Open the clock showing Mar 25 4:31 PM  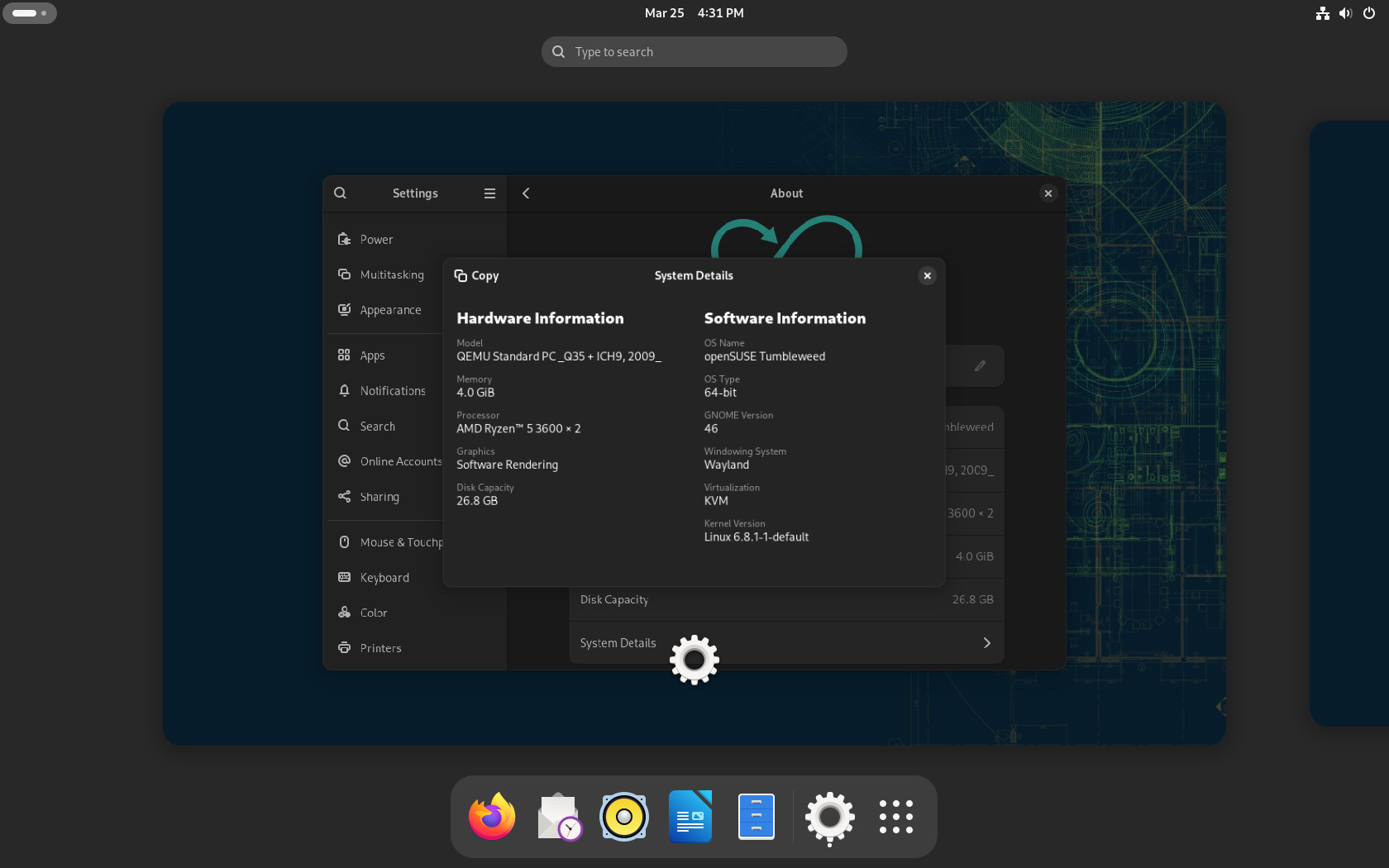tap(694, 13)
